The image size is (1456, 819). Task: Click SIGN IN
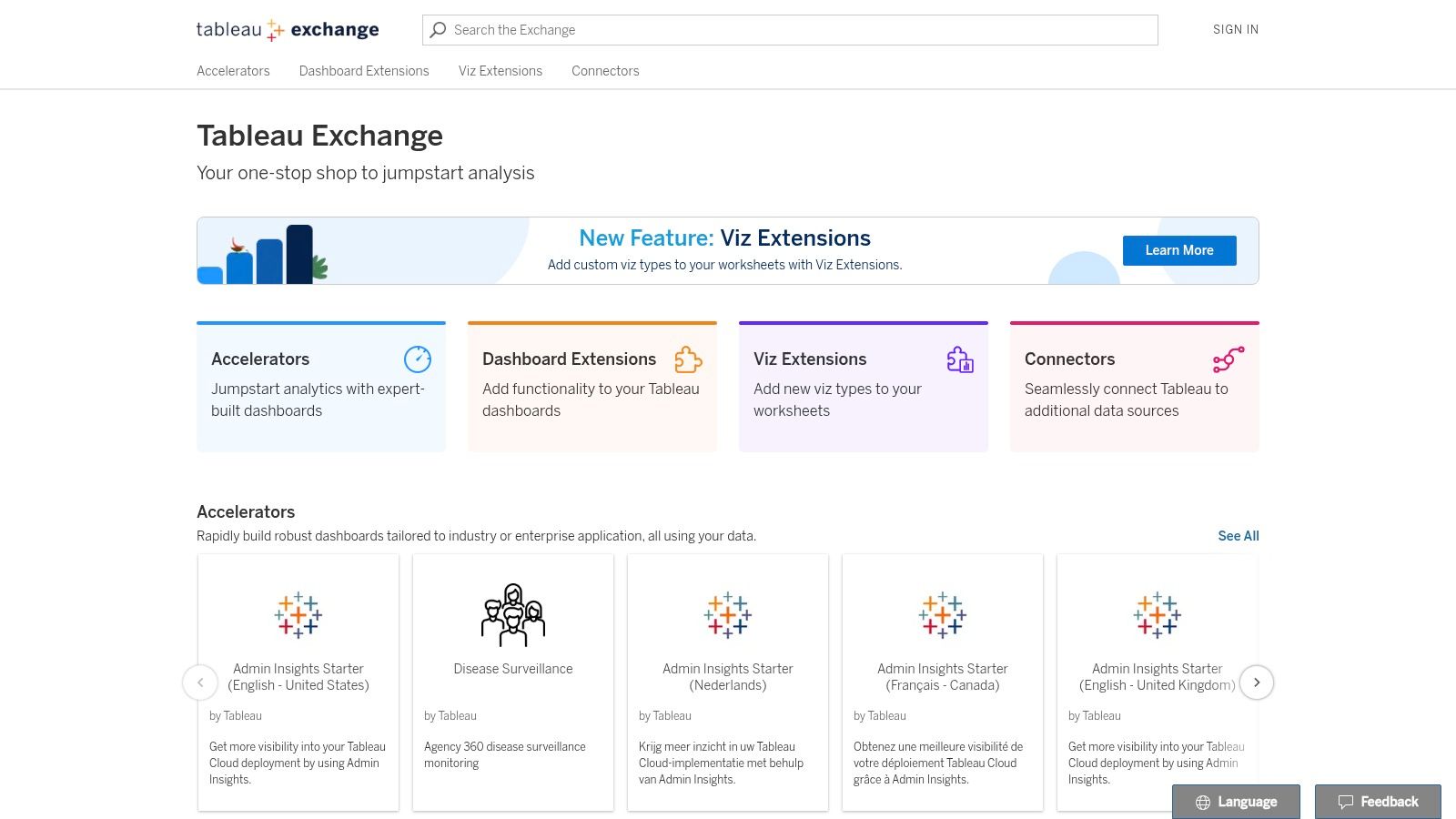pyautogui.click(x=1235, y=29)
